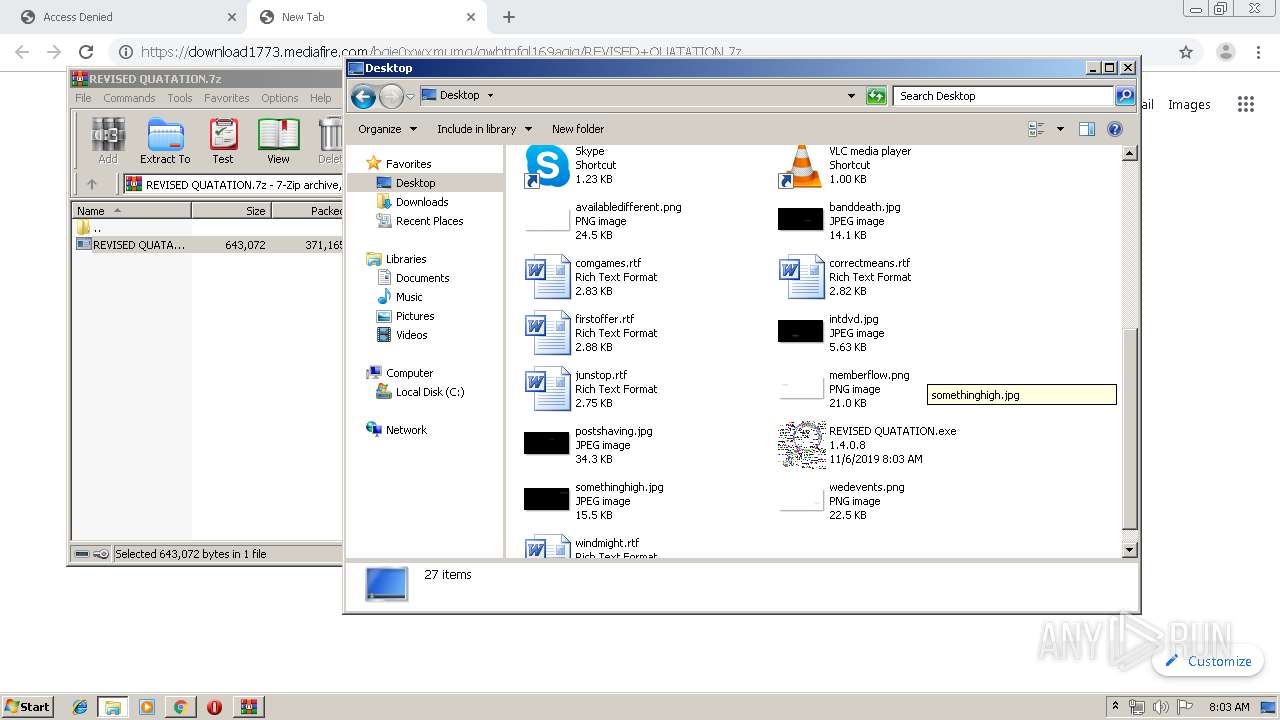1280x720 pixels.
Task: Click the change view icon in Explorer
Action: click(x=1036, y=129)
